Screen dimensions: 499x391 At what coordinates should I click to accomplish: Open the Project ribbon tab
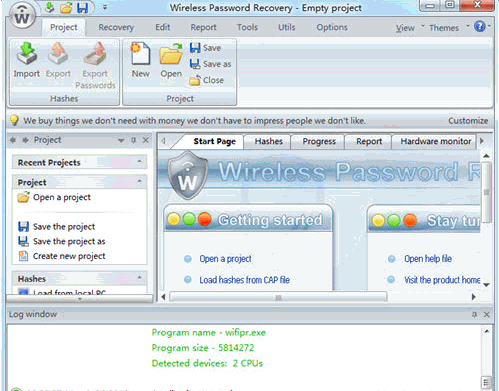click(x=63, y=27)
